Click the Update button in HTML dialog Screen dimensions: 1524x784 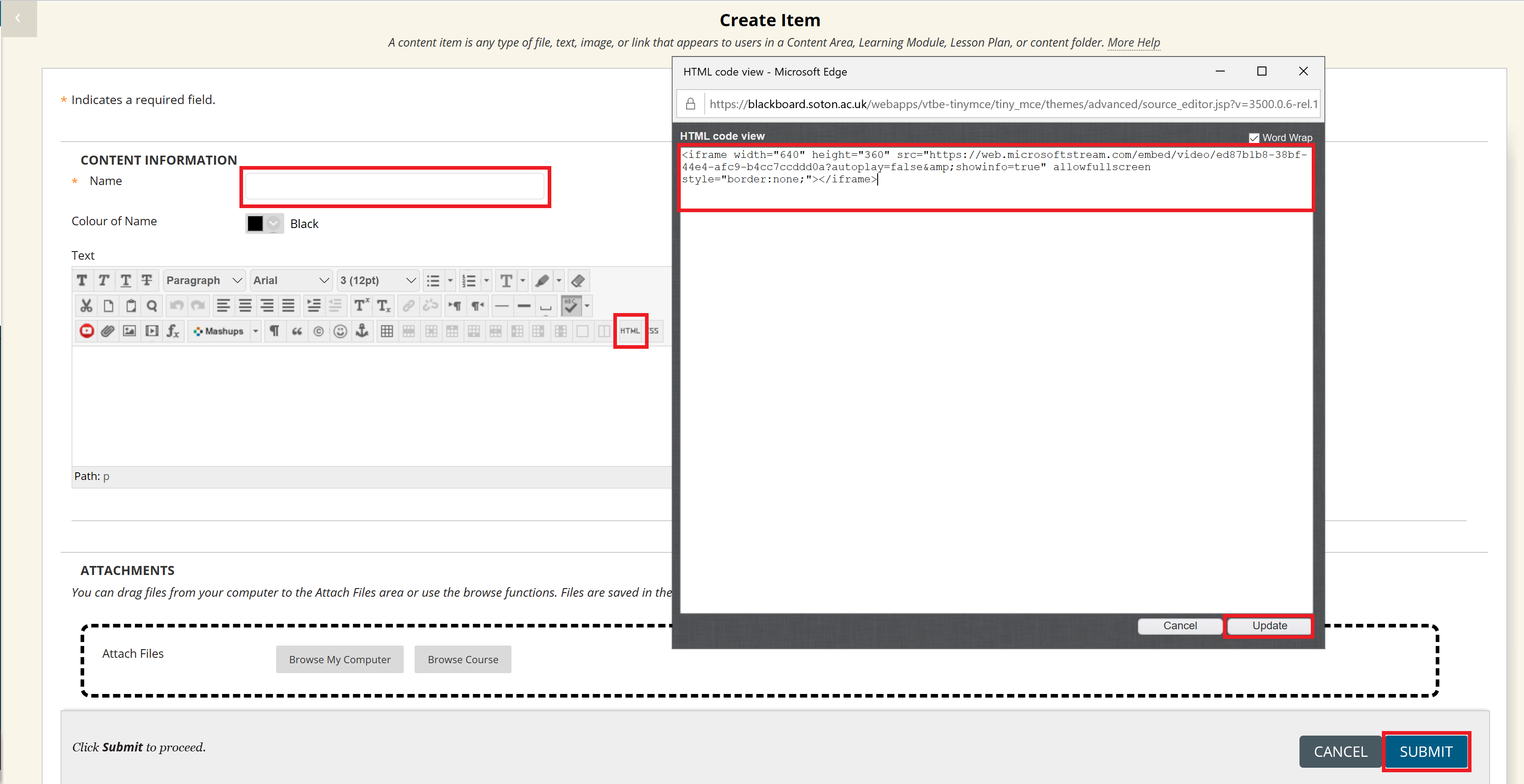(x=1269, y=626)
